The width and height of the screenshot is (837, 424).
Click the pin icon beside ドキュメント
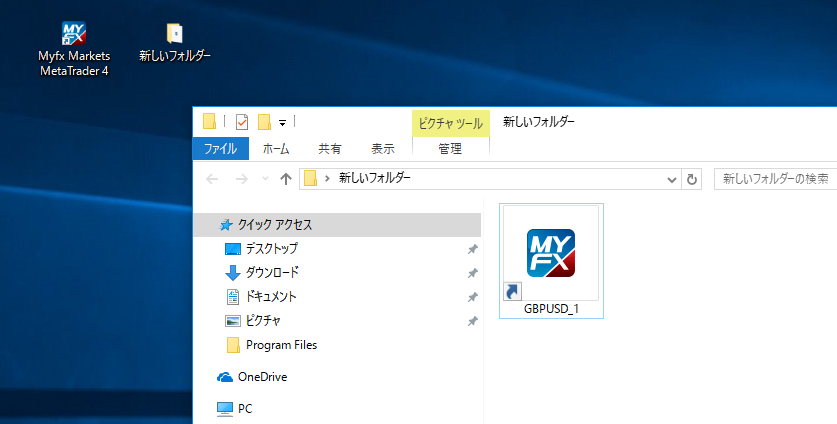click(x=472, y=297)
